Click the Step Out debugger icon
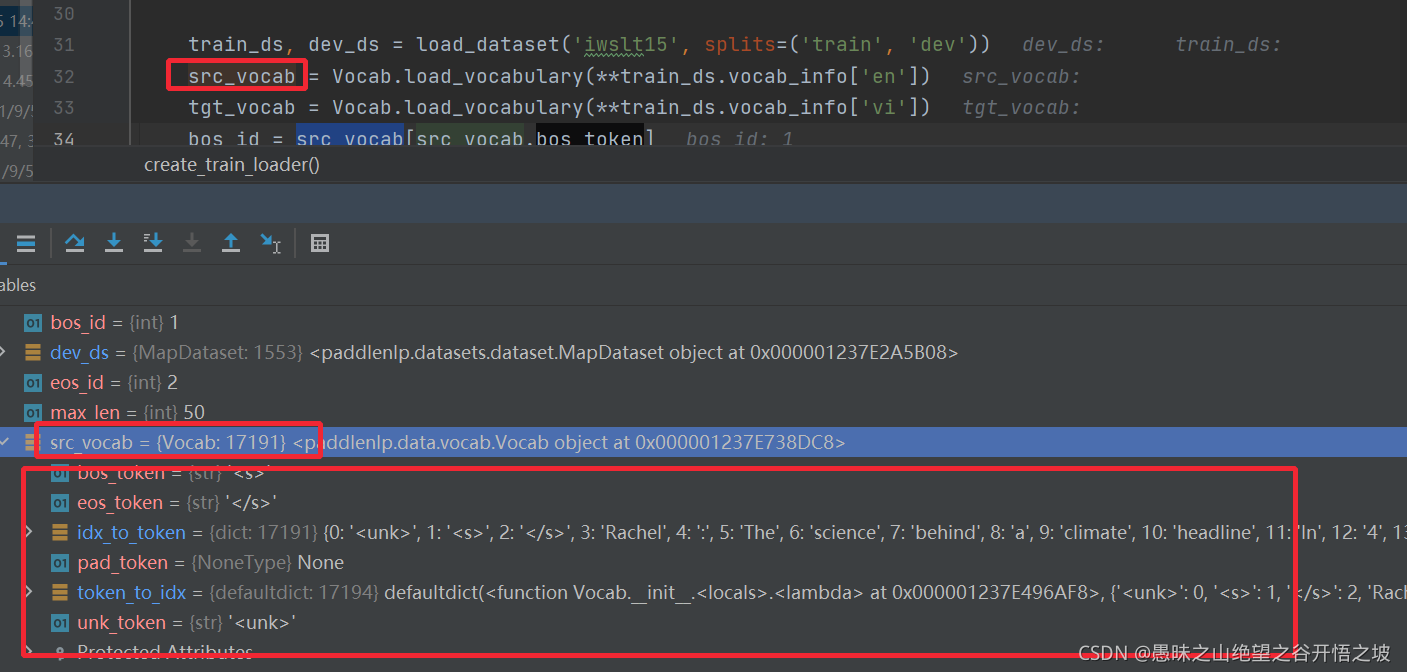This screenshot has height=672, width=1407. 231,243
